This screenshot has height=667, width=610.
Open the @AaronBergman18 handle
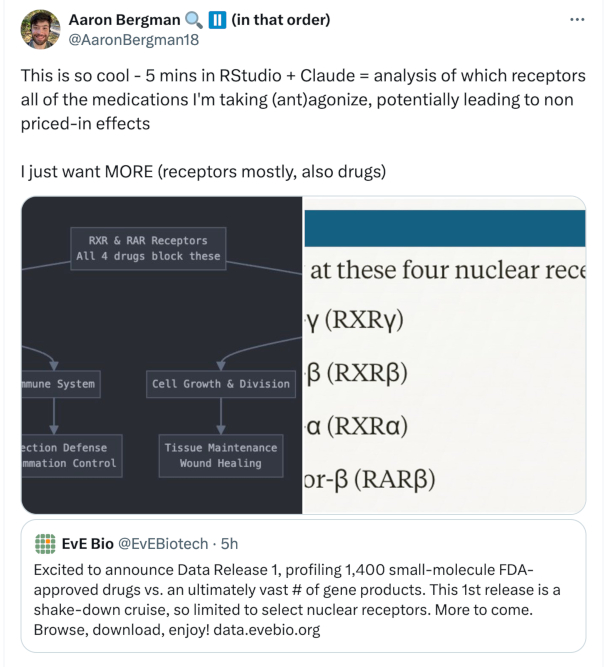pos(121,39)
